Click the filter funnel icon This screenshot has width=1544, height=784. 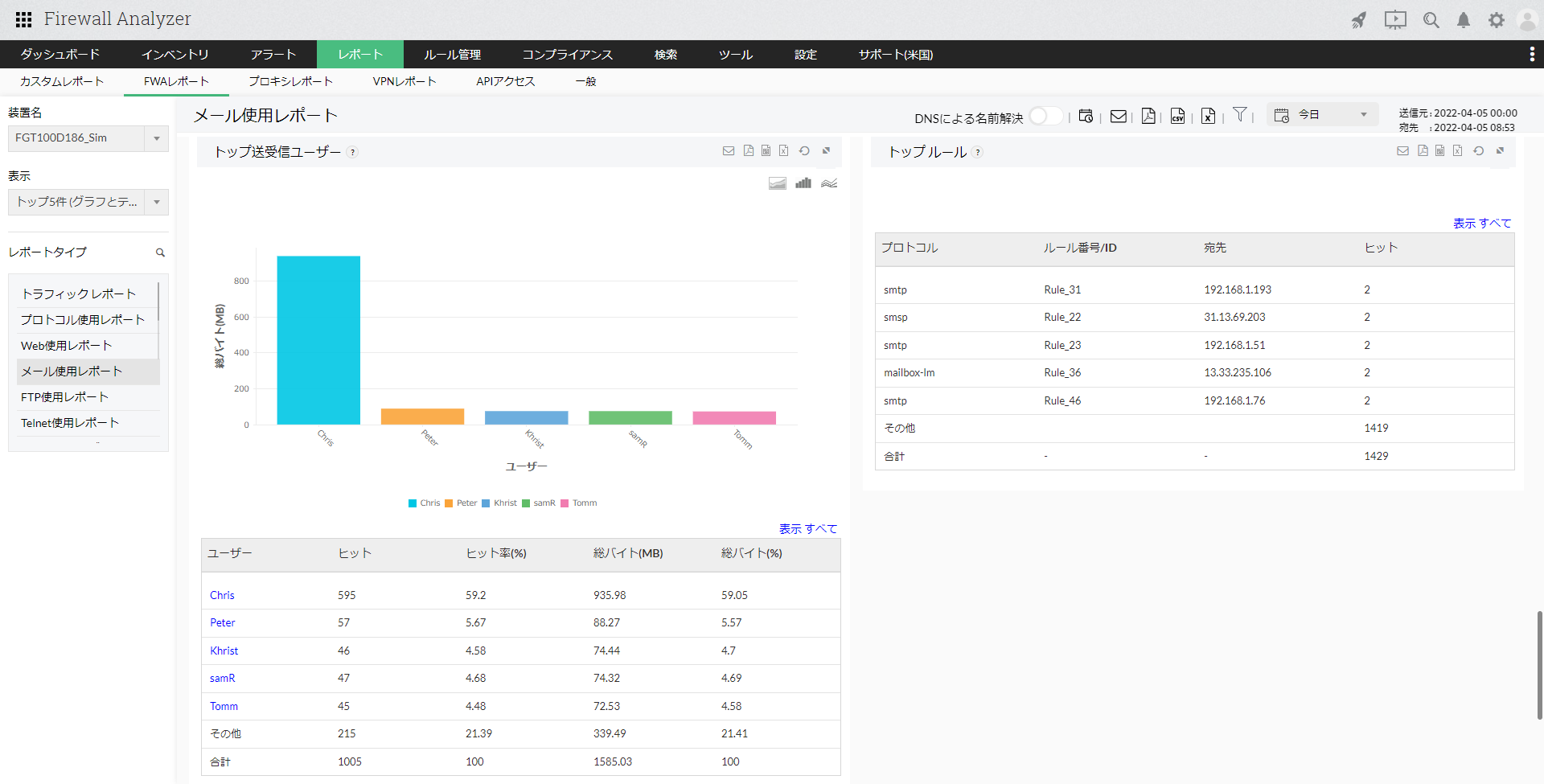tap(1239, 115)
